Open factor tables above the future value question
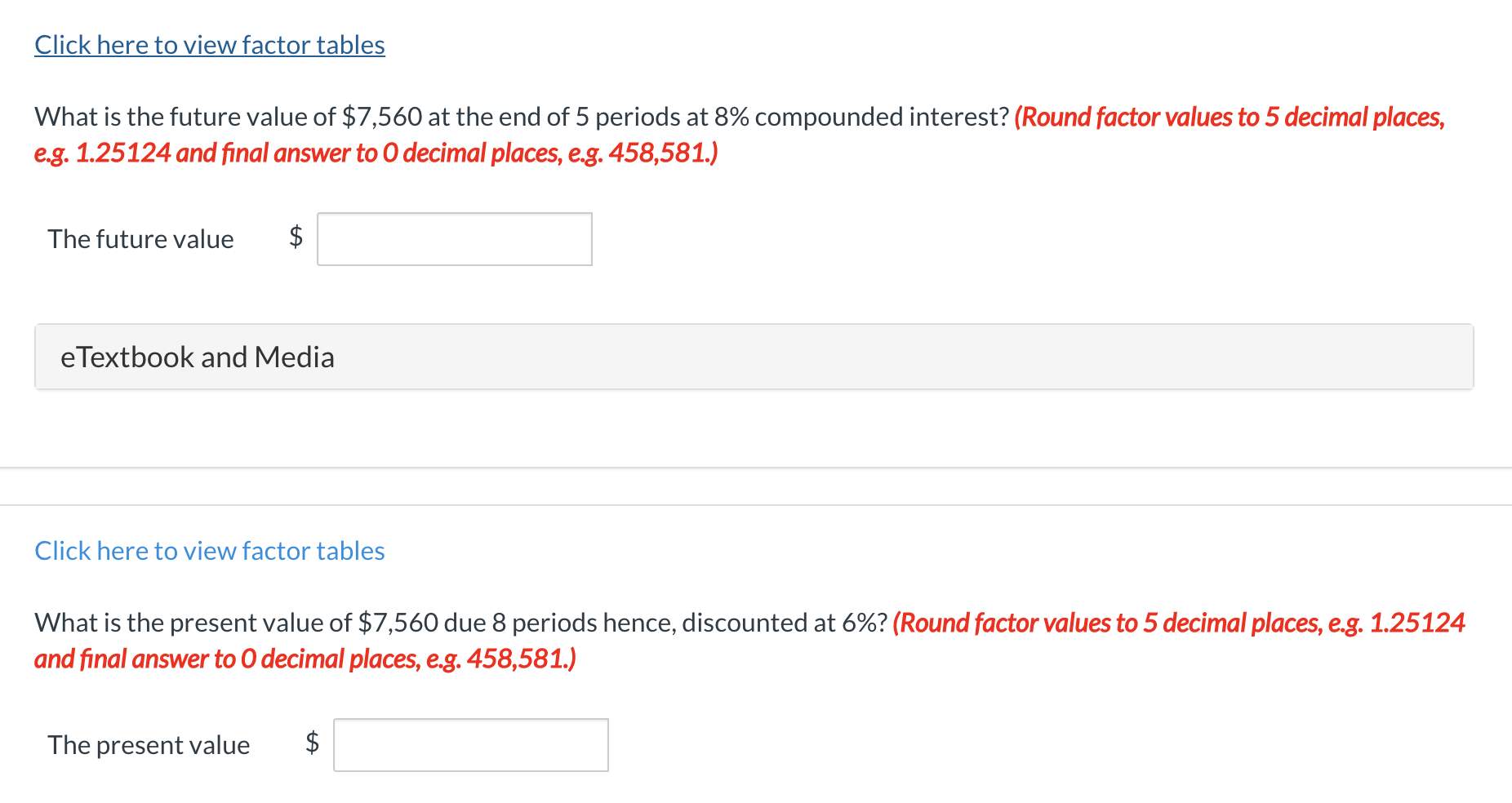The width and height of the screenshot is (1512, 803). [208, 45]
